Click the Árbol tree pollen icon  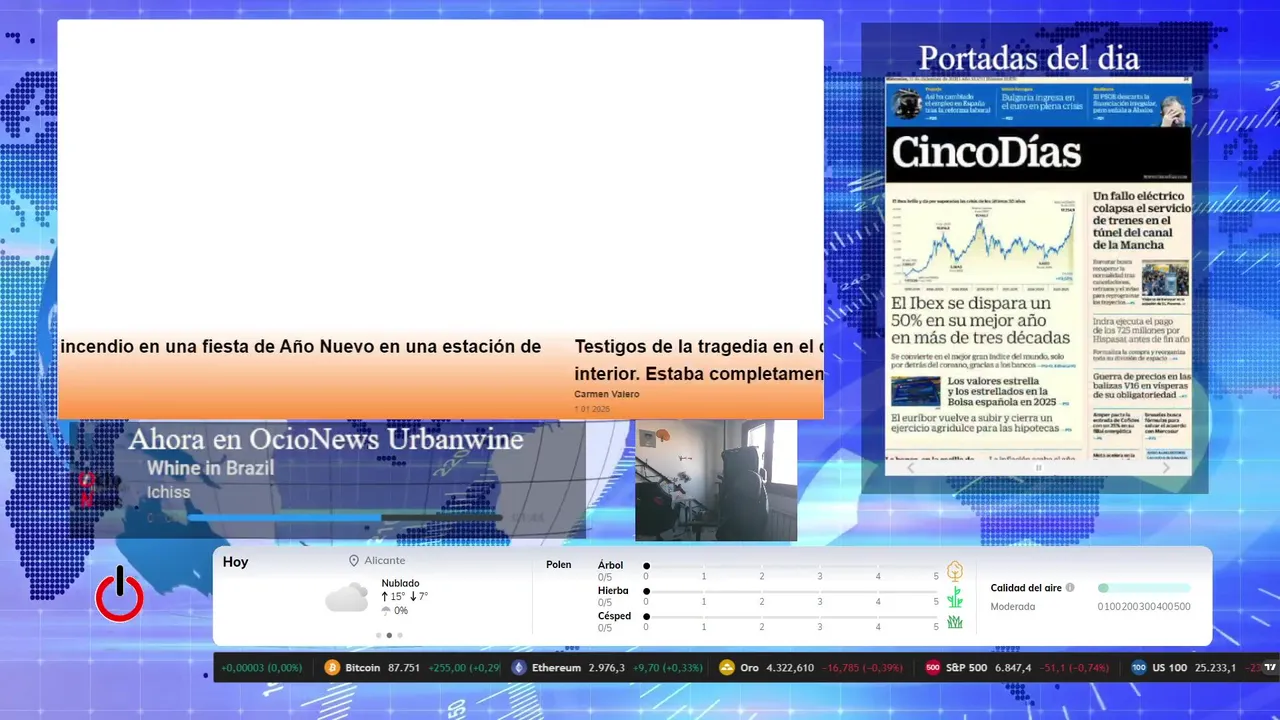pyautogui.click(x=955, y=571)
